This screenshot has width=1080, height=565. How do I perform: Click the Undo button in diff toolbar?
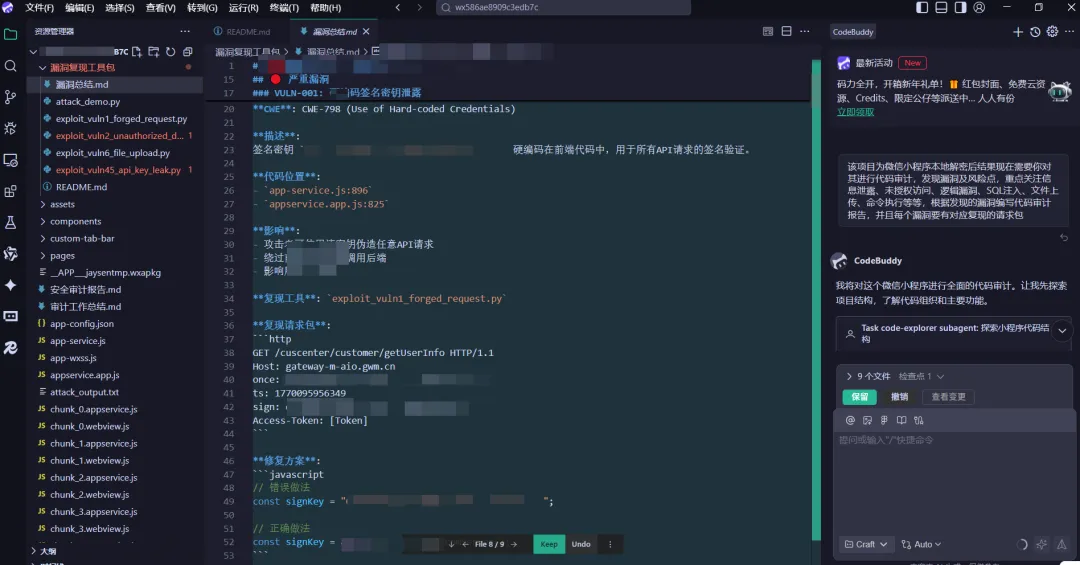click(581, 544)
